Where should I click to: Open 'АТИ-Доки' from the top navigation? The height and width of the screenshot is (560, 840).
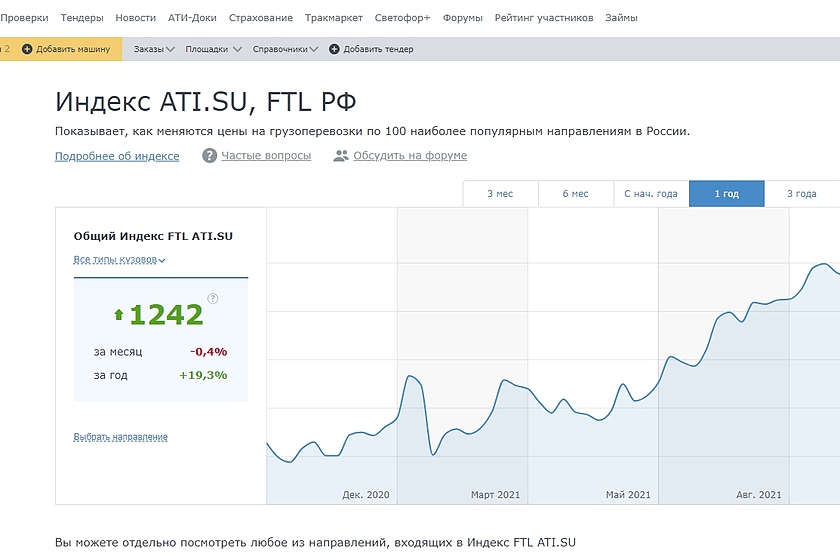coord(192,18)
